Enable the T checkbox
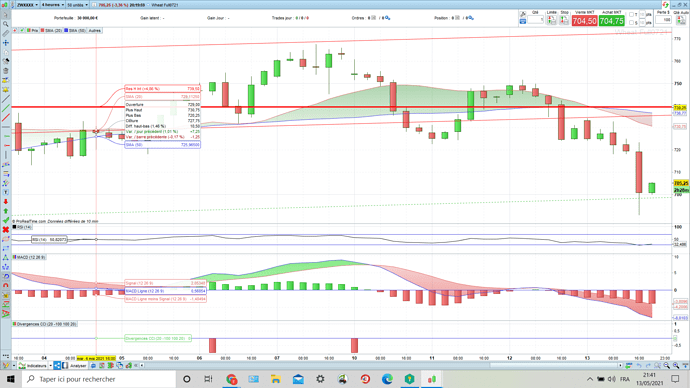Image resolution: width=690 pixels, height=388 pixels. tap(631, 15)
